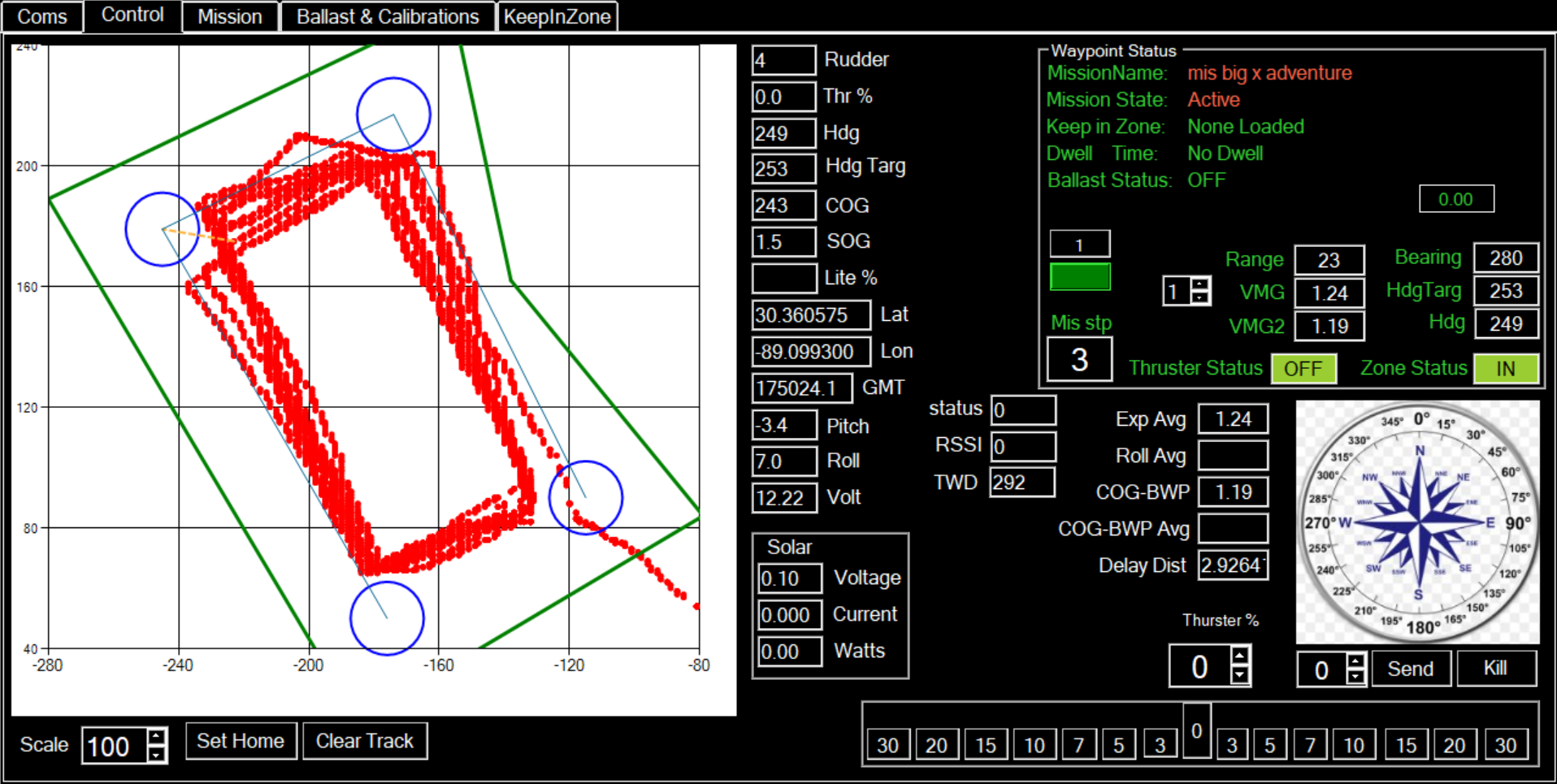This screenshot has height=784, width=1557.
Task: Open the Mission tab
Action: click(230, 16)
